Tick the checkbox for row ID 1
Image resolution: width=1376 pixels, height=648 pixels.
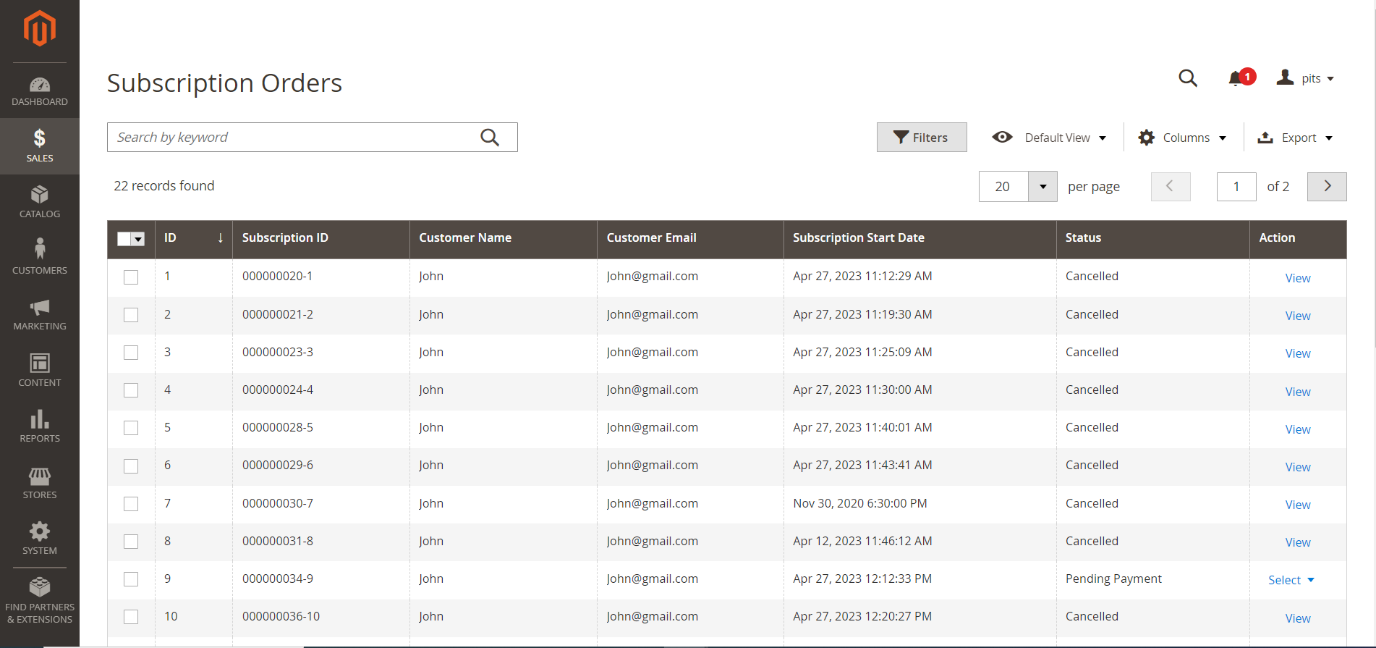pyautogui.click(x=131, y=277)
